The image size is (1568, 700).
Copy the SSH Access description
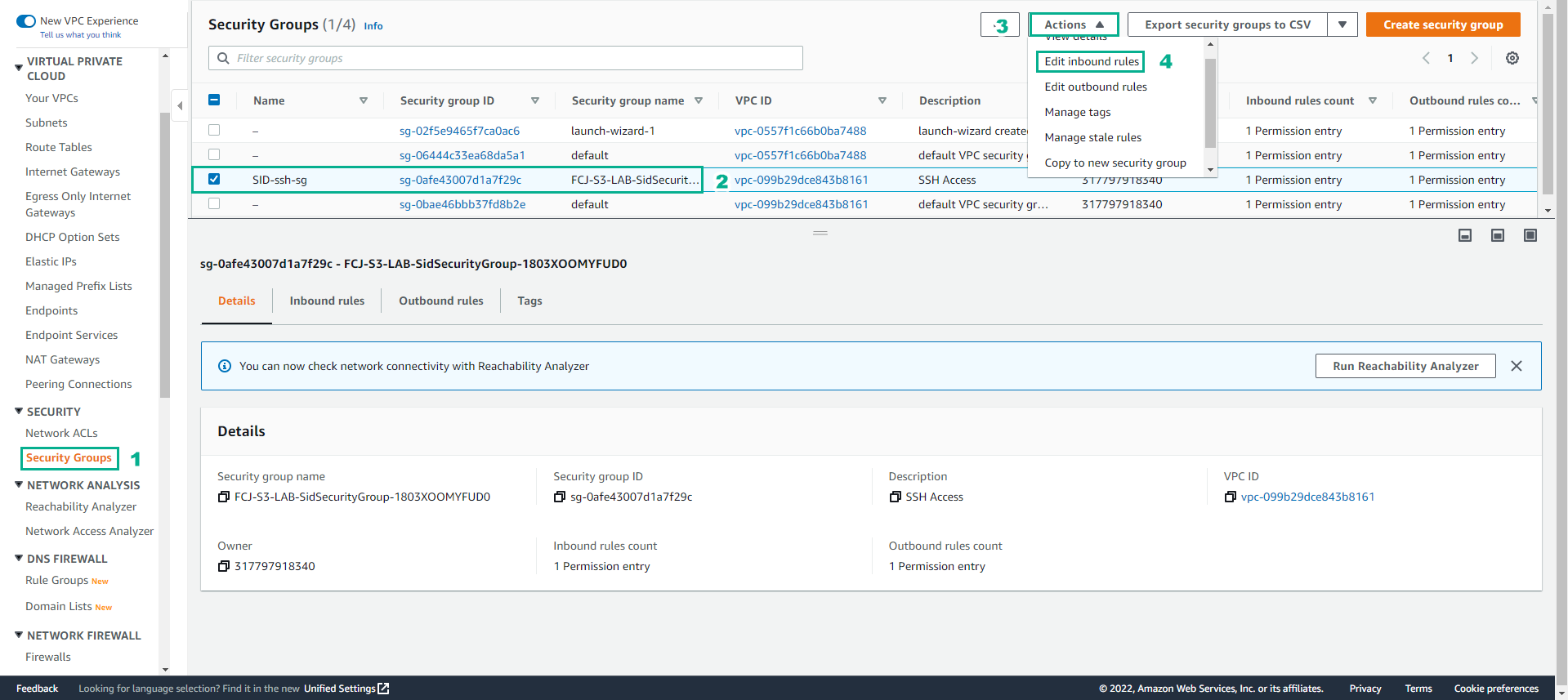point(896,497)
